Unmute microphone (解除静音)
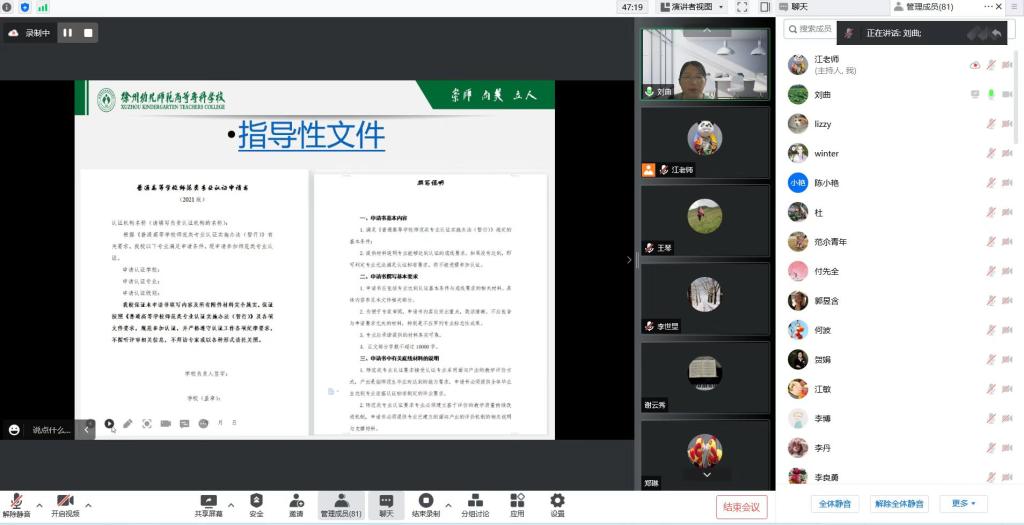 (x=15, y=500)
